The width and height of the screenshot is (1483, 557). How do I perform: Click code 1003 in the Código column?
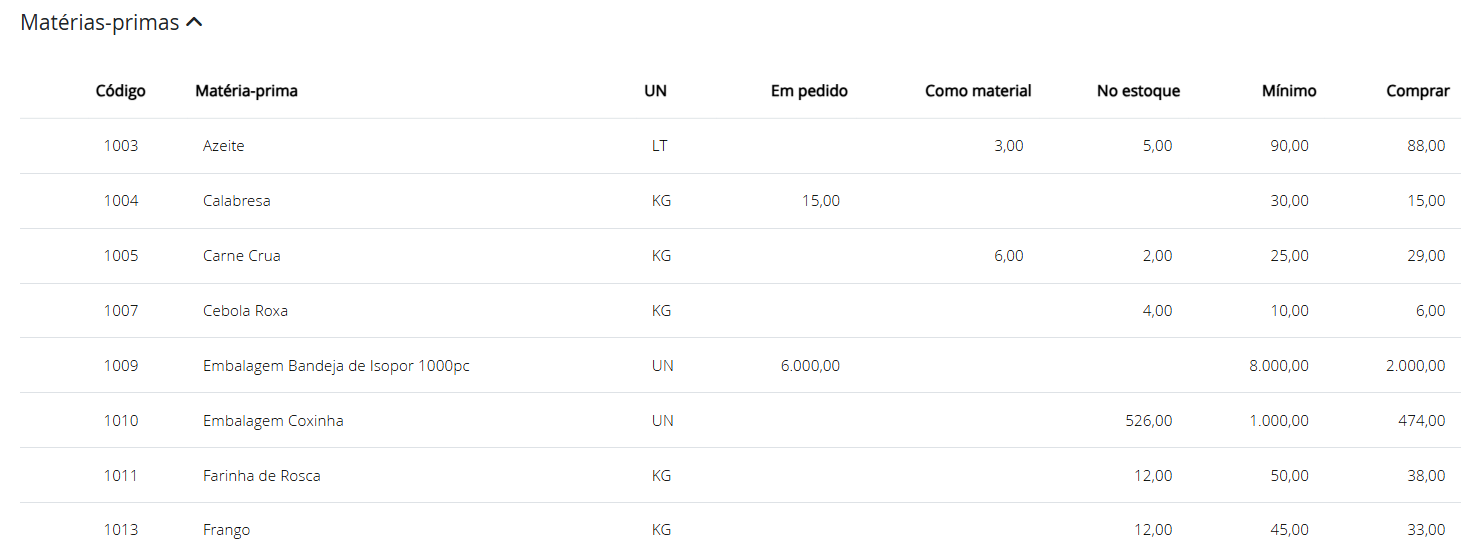pyautogui.click(x=121, y=146)
